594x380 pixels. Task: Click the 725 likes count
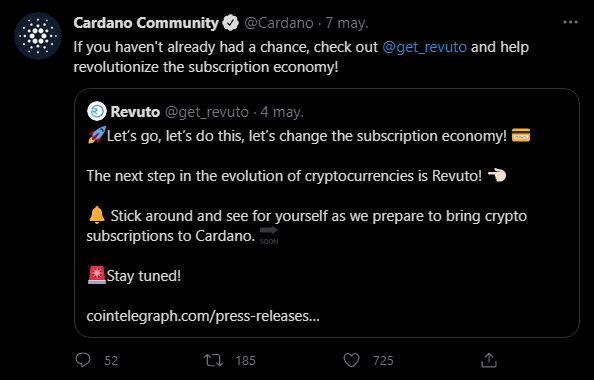(383, 360)
